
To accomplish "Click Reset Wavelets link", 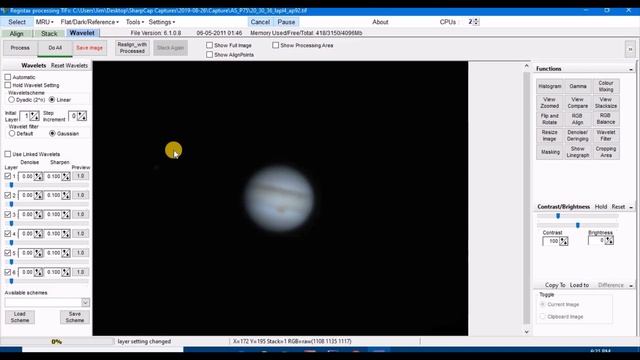I will point(69,65).
